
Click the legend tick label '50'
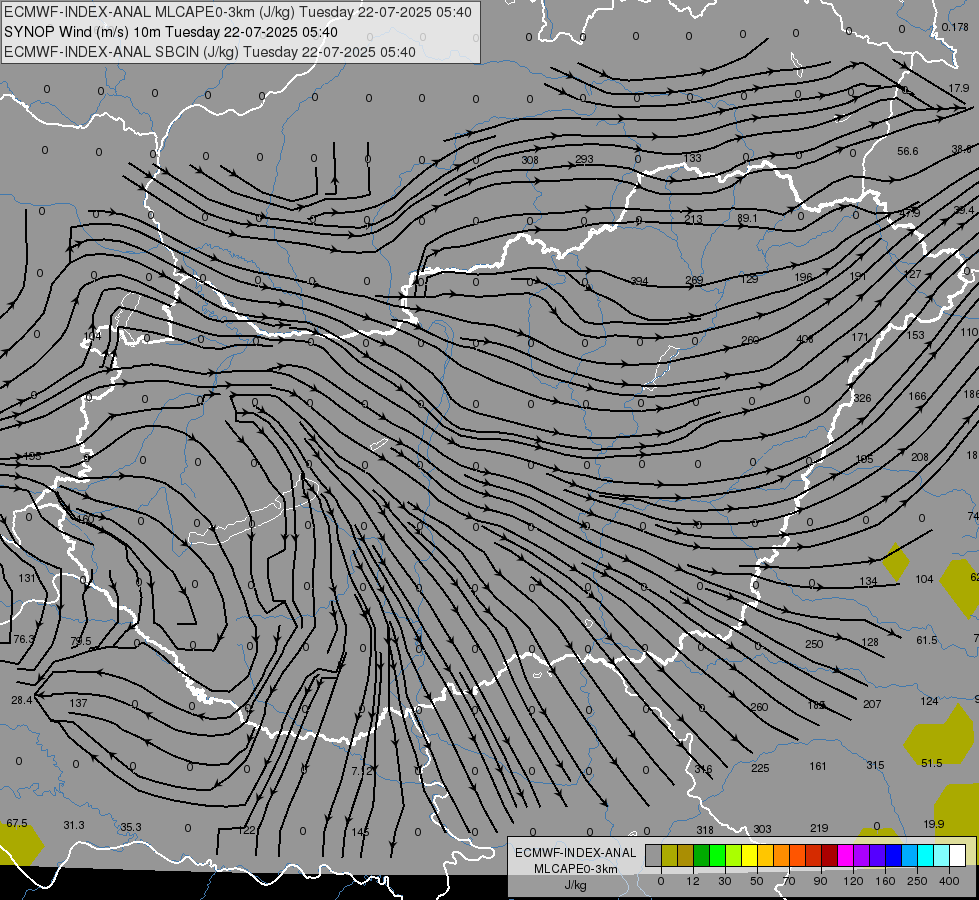tap(757, 881)
